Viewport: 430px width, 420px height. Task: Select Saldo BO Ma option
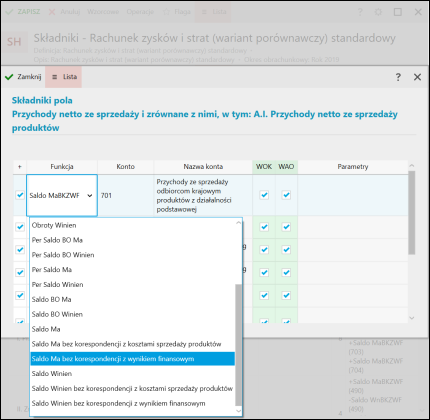click(x=133, y=299)
